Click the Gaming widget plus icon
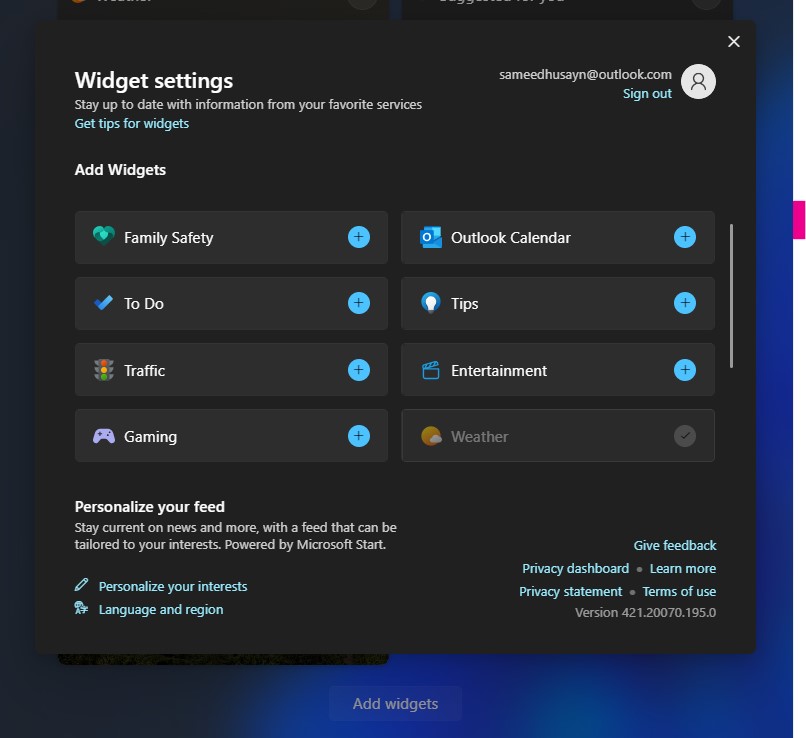The width and height of the screenshot is (806, 738). click(359, 436)
